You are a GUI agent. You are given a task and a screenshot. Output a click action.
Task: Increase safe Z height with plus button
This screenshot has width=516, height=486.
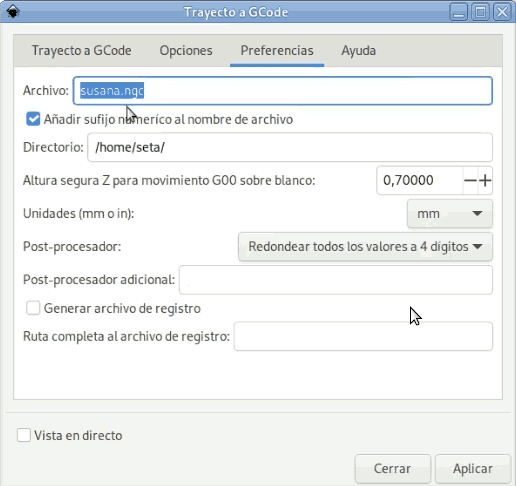tap(485, 180)
